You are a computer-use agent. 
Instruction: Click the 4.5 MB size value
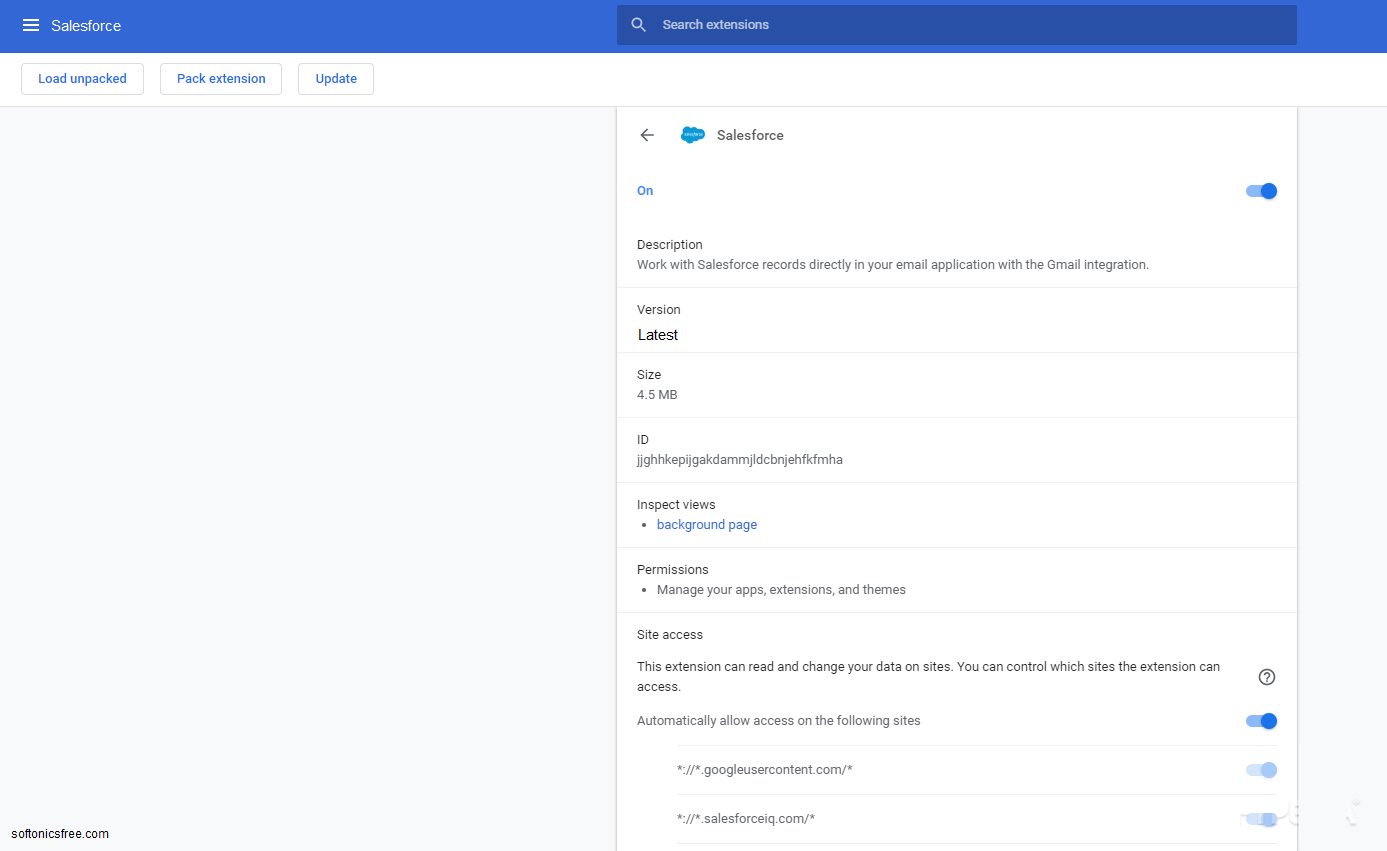coord(657,395)
